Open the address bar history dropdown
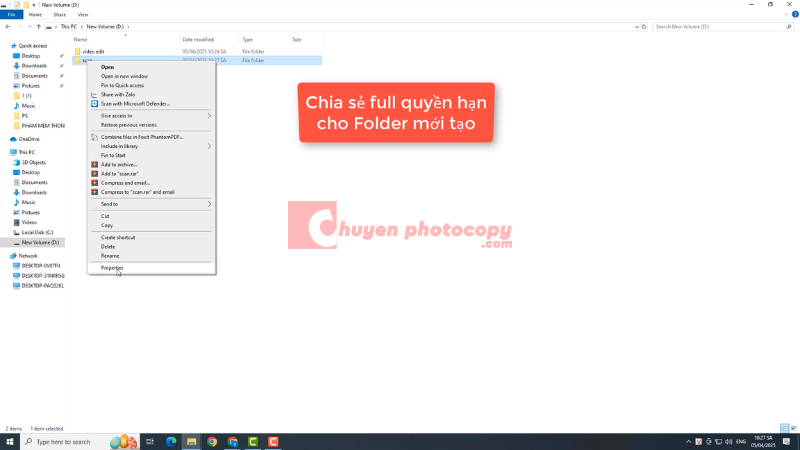This screenshot has height=450, width=800. (x=637, y=27)
